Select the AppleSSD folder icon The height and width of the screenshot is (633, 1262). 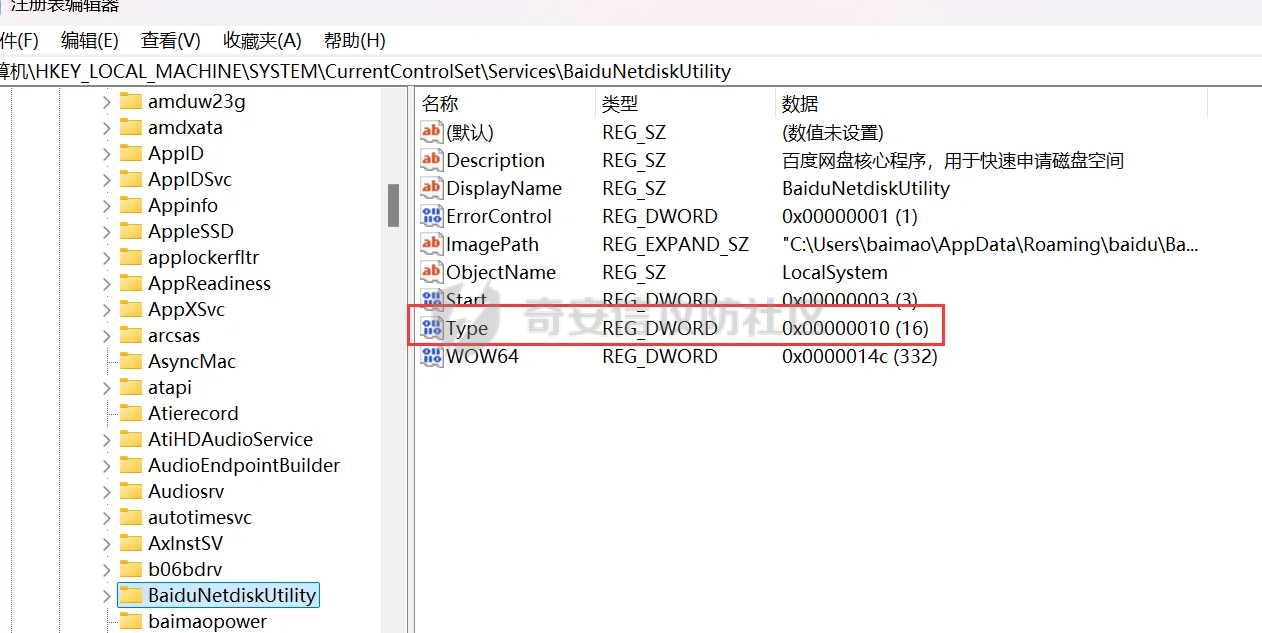[x=131, y=231]
